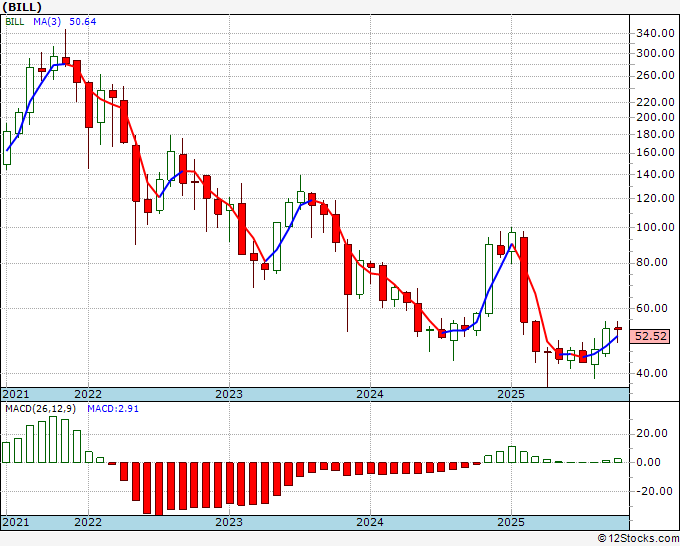Screen dimensions: 680x546
Task: Click the 260.00 price axis label
Action: pos(655,75)
